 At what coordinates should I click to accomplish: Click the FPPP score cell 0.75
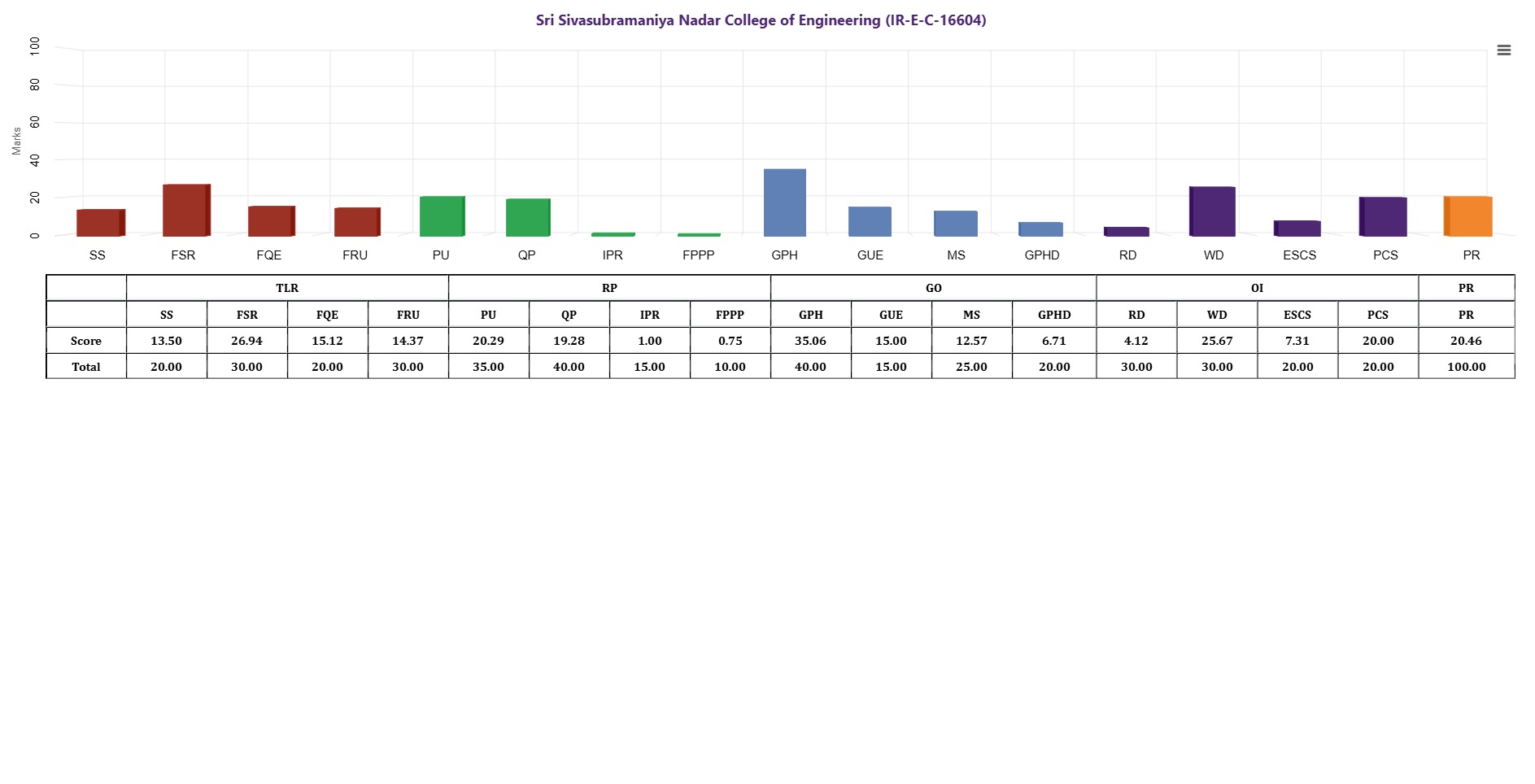pyautogui.click(x=730, y=341)
